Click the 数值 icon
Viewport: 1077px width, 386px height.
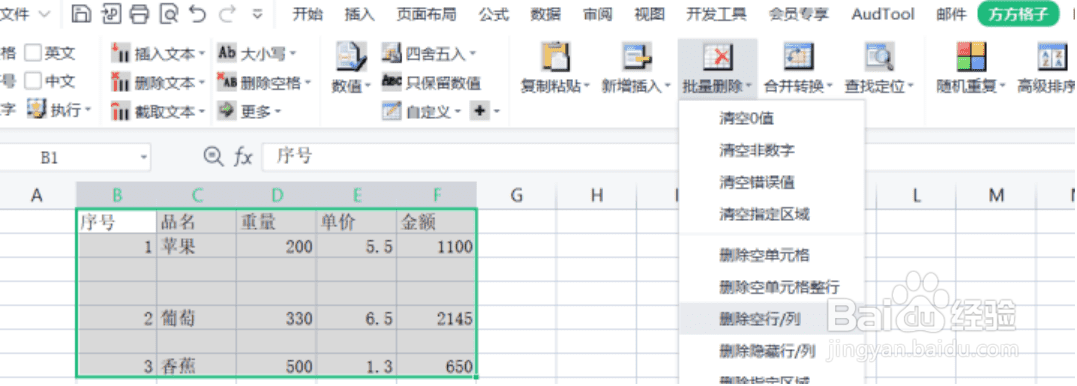tap(351, 57)
